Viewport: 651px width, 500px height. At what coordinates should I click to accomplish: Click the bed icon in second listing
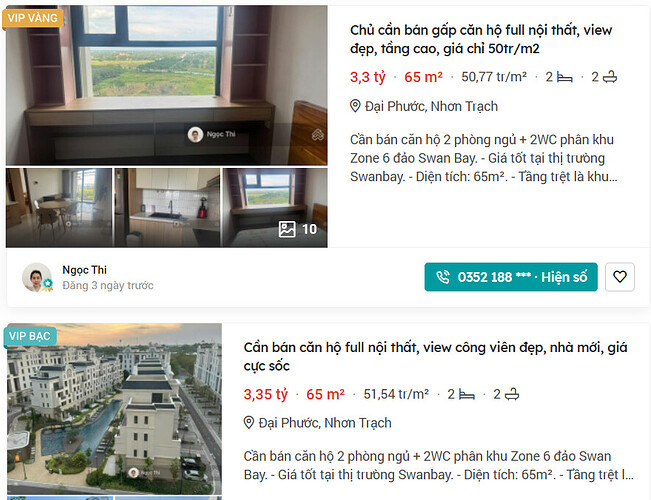(467, 395)
